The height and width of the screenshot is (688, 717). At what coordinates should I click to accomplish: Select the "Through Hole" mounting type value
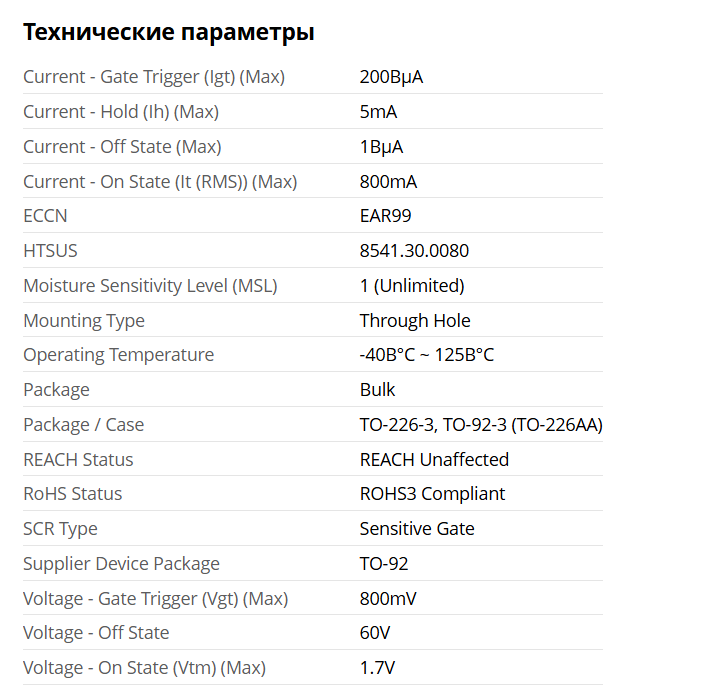[415, 321]
